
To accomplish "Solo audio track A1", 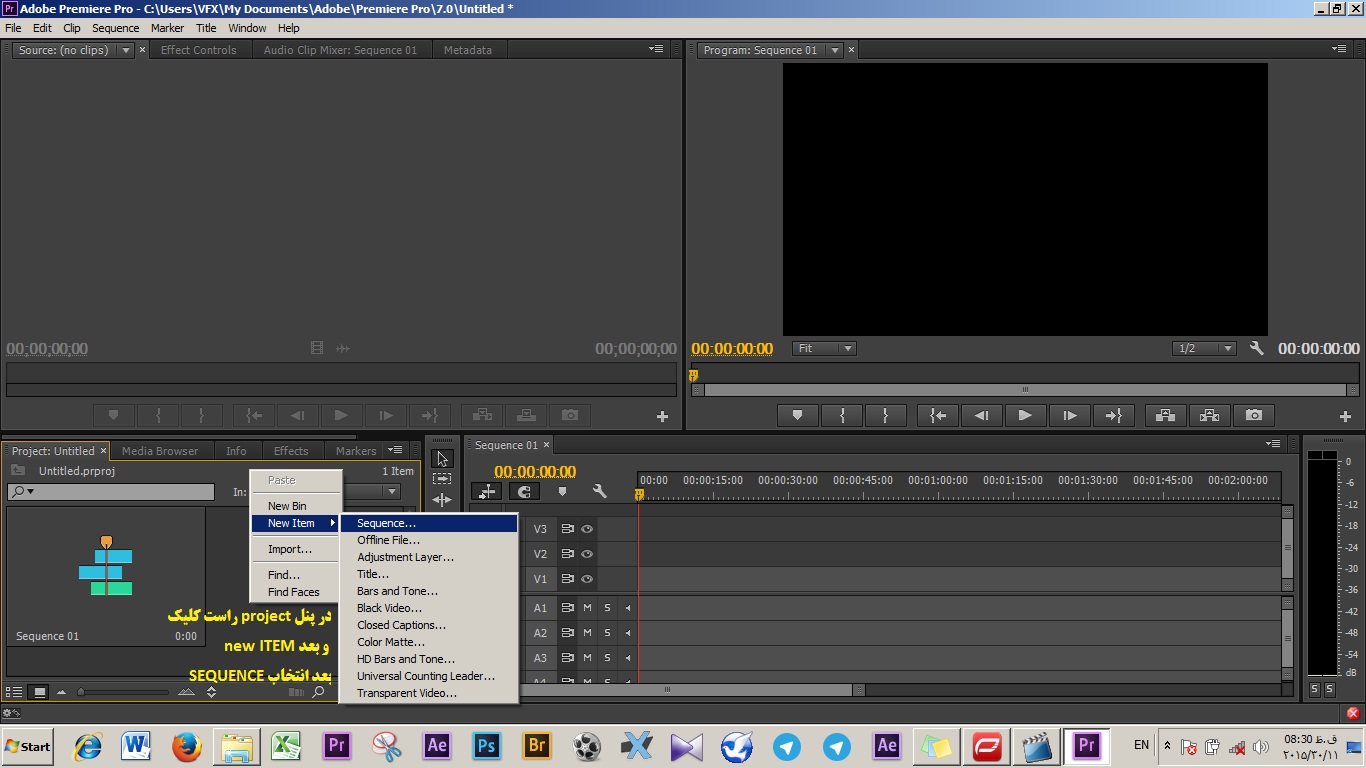I will (x=607, y=608).
